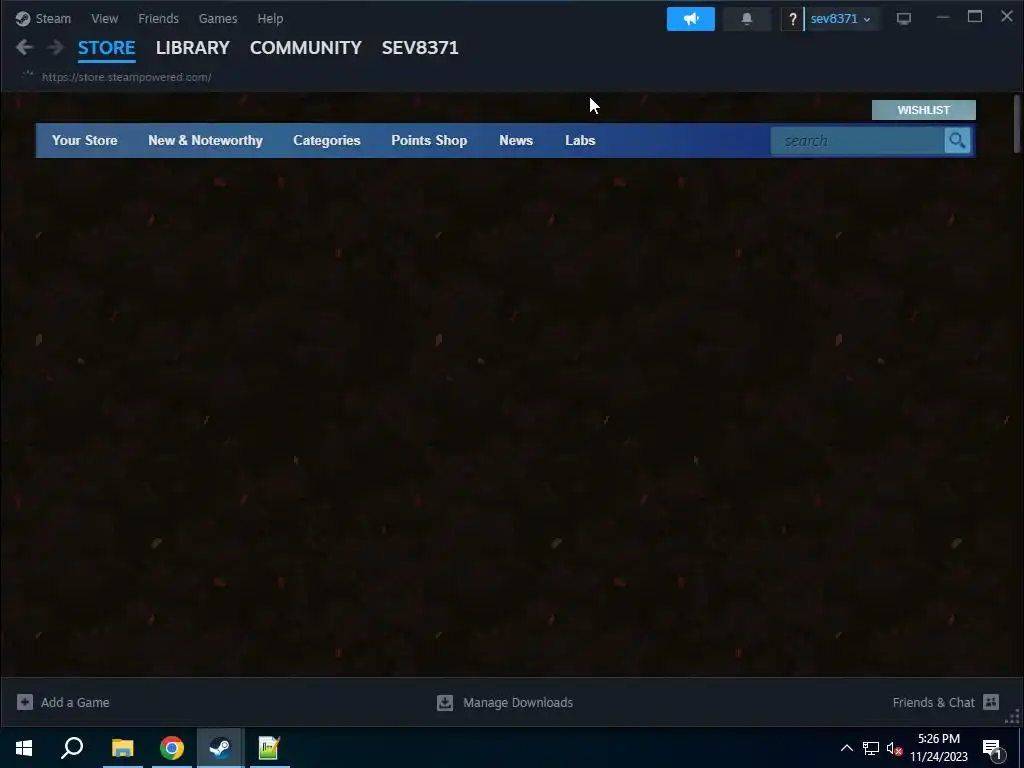Open the Games menu
Screen dimensions: 1024x768
point(217,18)
